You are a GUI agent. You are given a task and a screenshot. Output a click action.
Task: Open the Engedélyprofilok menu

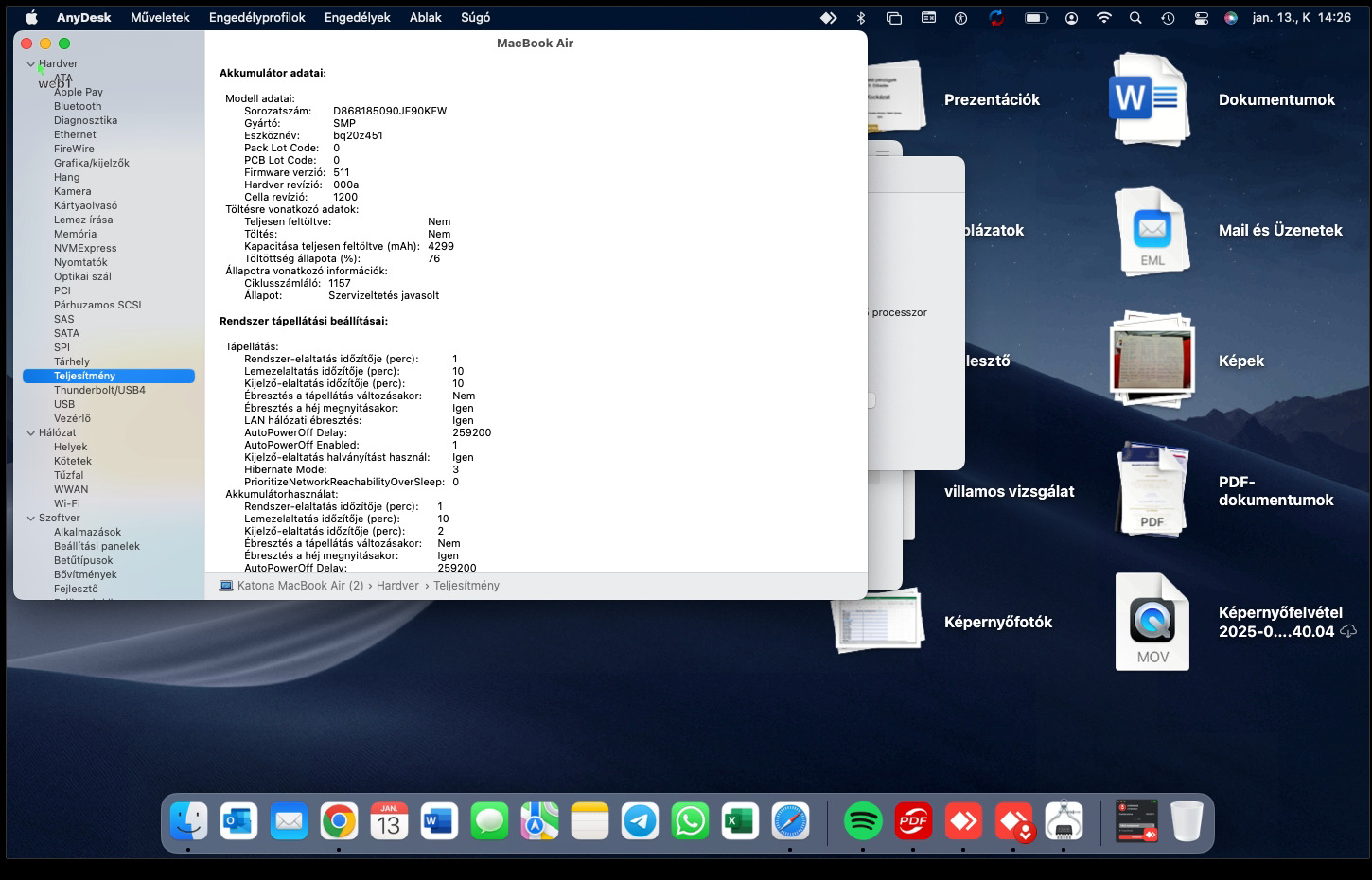[x=257, y=18]
